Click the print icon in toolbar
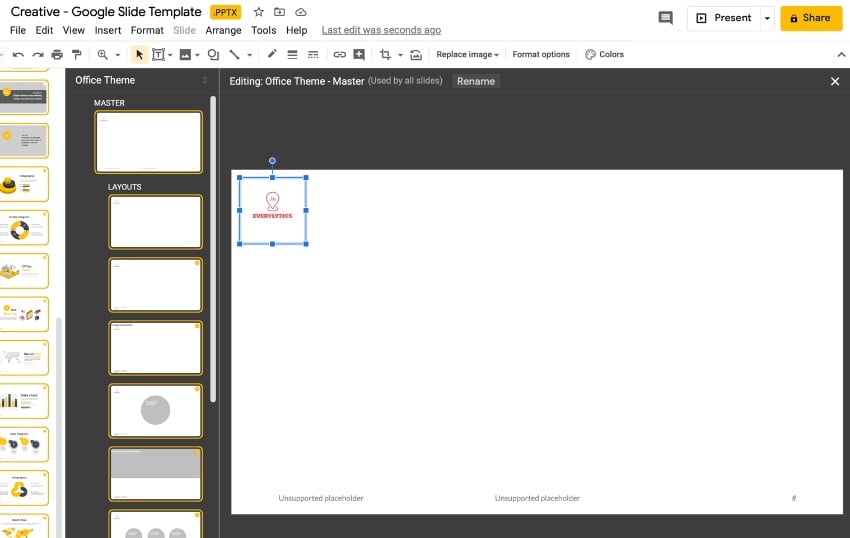 58,55
